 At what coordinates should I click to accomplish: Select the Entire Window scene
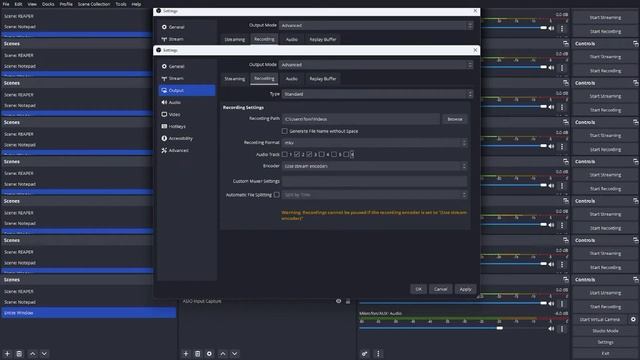(x=89, y=313)
